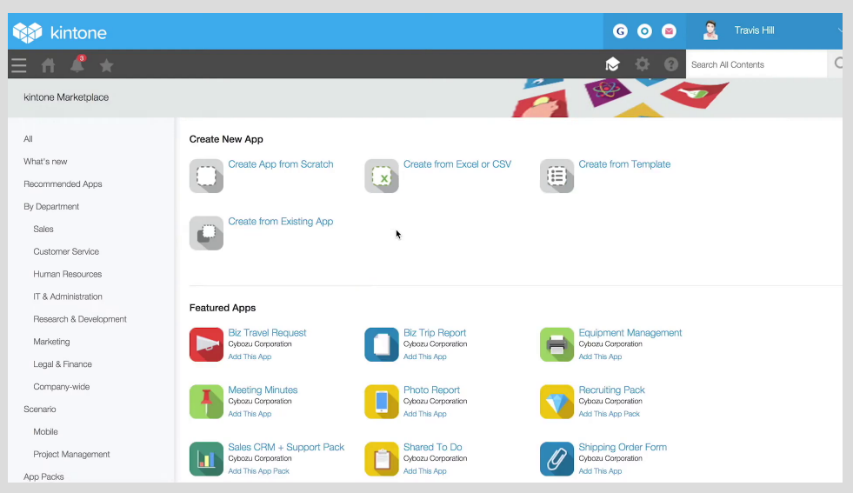
Task: Open favorites star icon
Action: point(107,65)
